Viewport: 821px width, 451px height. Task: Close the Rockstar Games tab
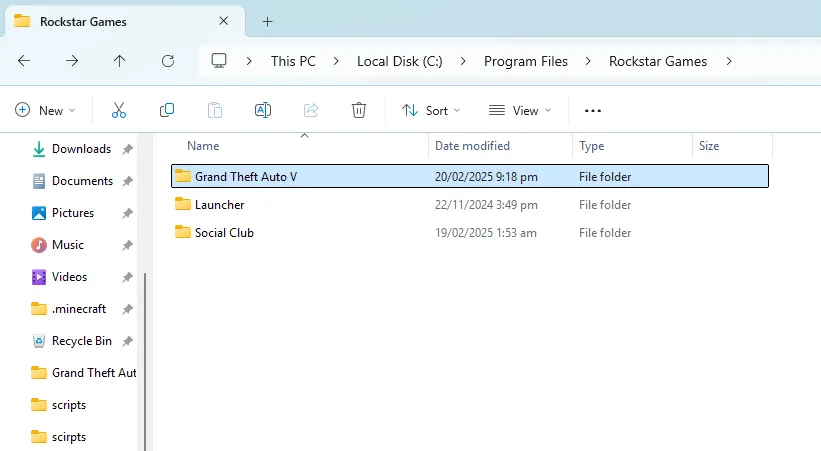coord(224,21)
